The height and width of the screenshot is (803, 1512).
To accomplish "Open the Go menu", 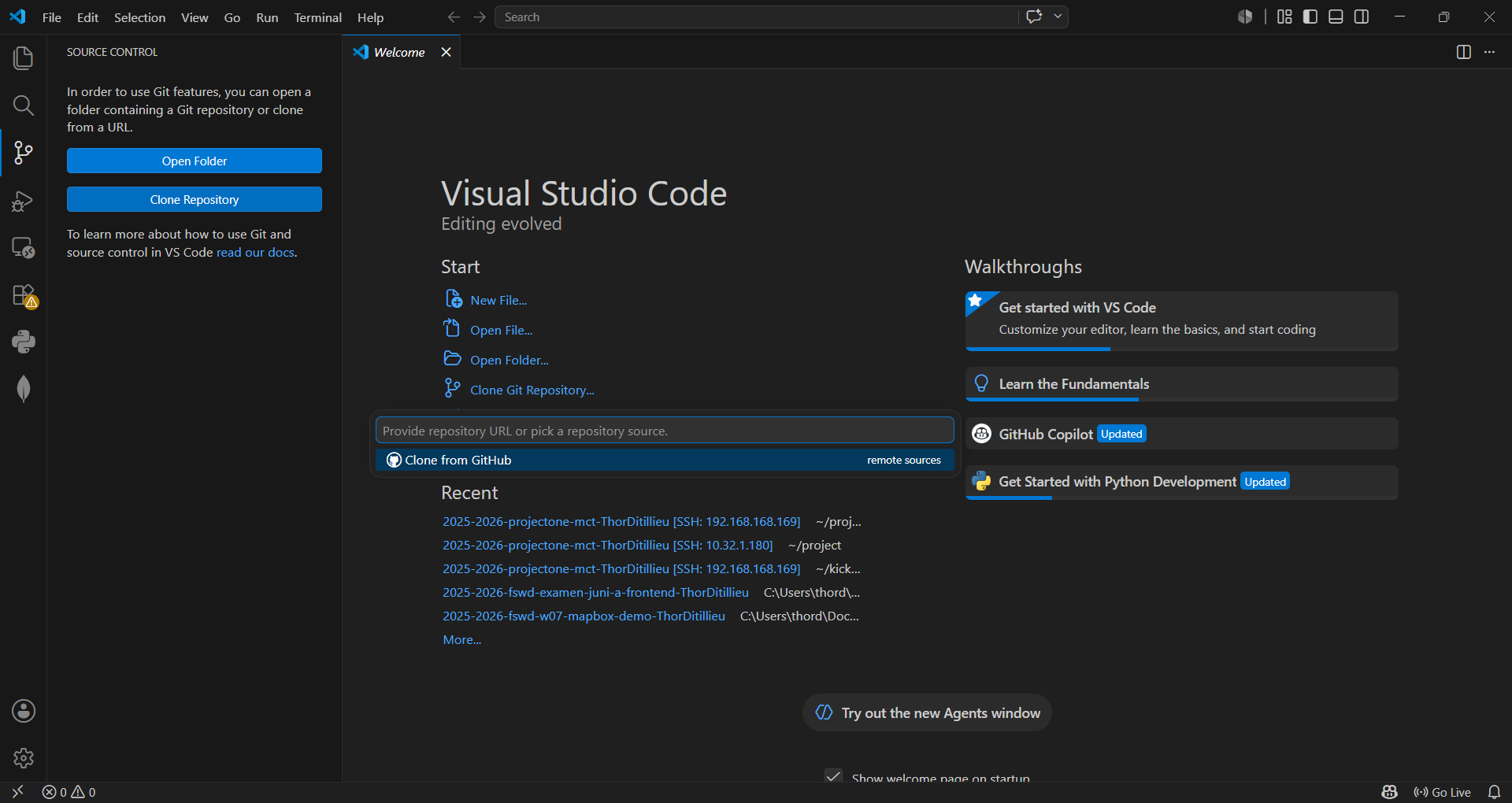I will pos(232,17).
